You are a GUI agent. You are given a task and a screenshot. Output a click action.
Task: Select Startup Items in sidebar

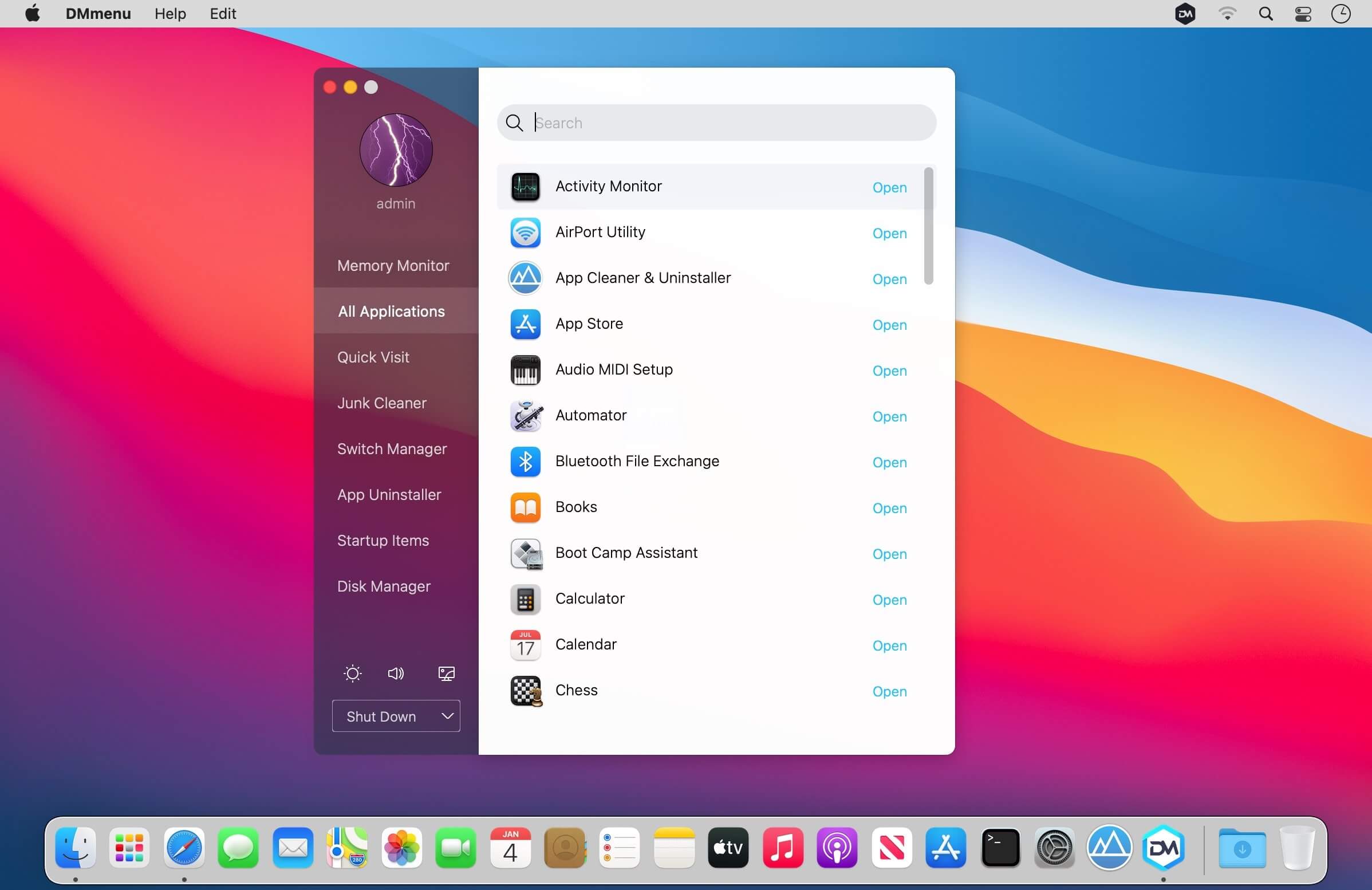click(396, 541)
